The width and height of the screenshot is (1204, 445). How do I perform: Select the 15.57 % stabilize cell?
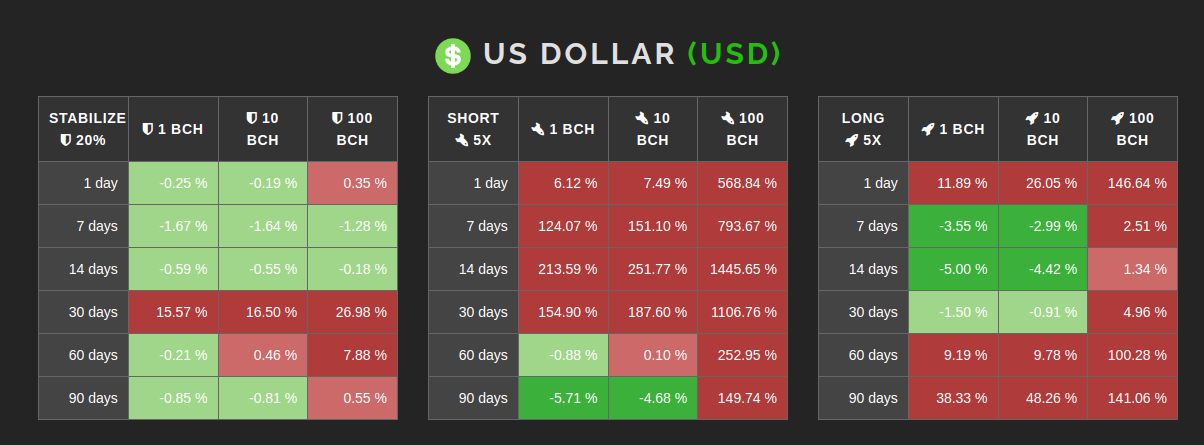coord(173,312)
